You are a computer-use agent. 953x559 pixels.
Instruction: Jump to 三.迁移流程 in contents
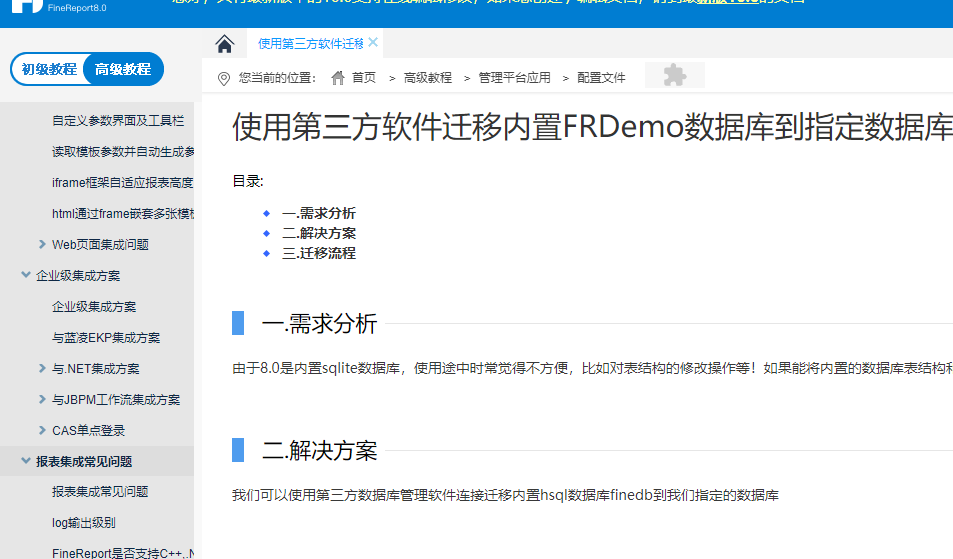pyautogui.click(x=319, y=253)
